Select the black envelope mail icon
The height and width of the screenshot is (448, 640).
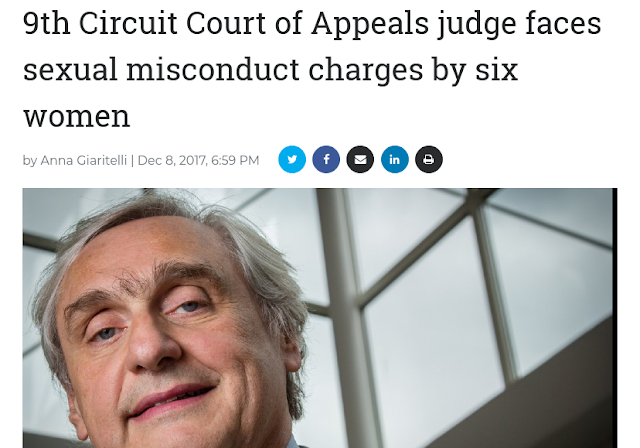360,159
